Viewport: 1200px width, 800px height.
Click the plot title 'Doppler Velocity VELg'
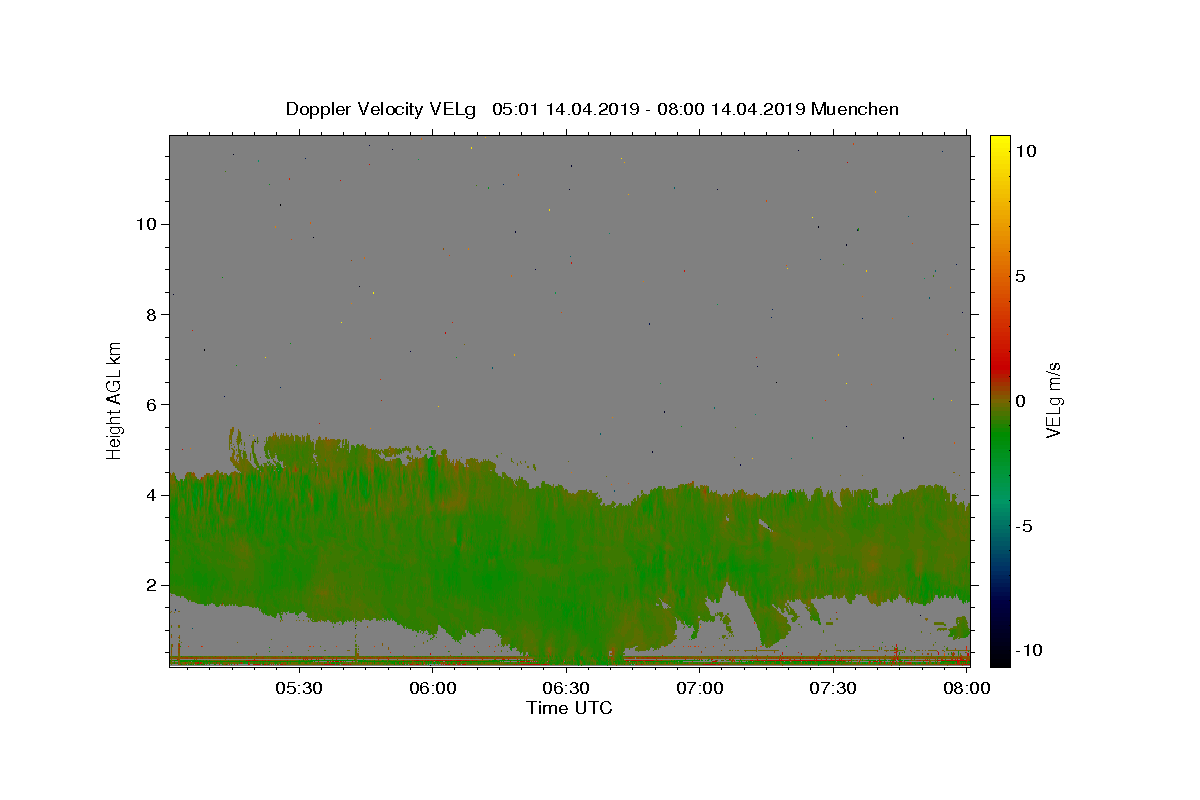[381, 109]
